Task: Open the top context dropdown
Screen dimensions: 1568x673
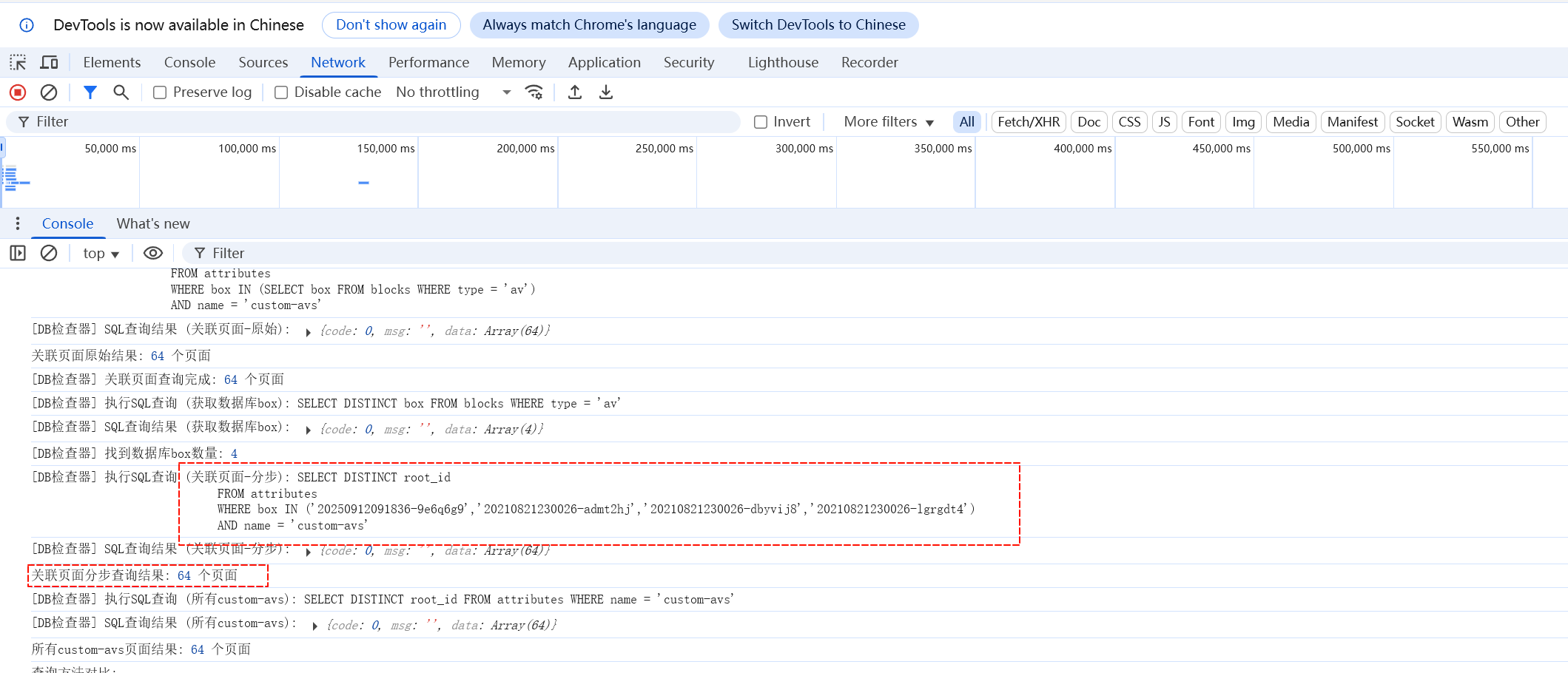Action: coord(101,254)
